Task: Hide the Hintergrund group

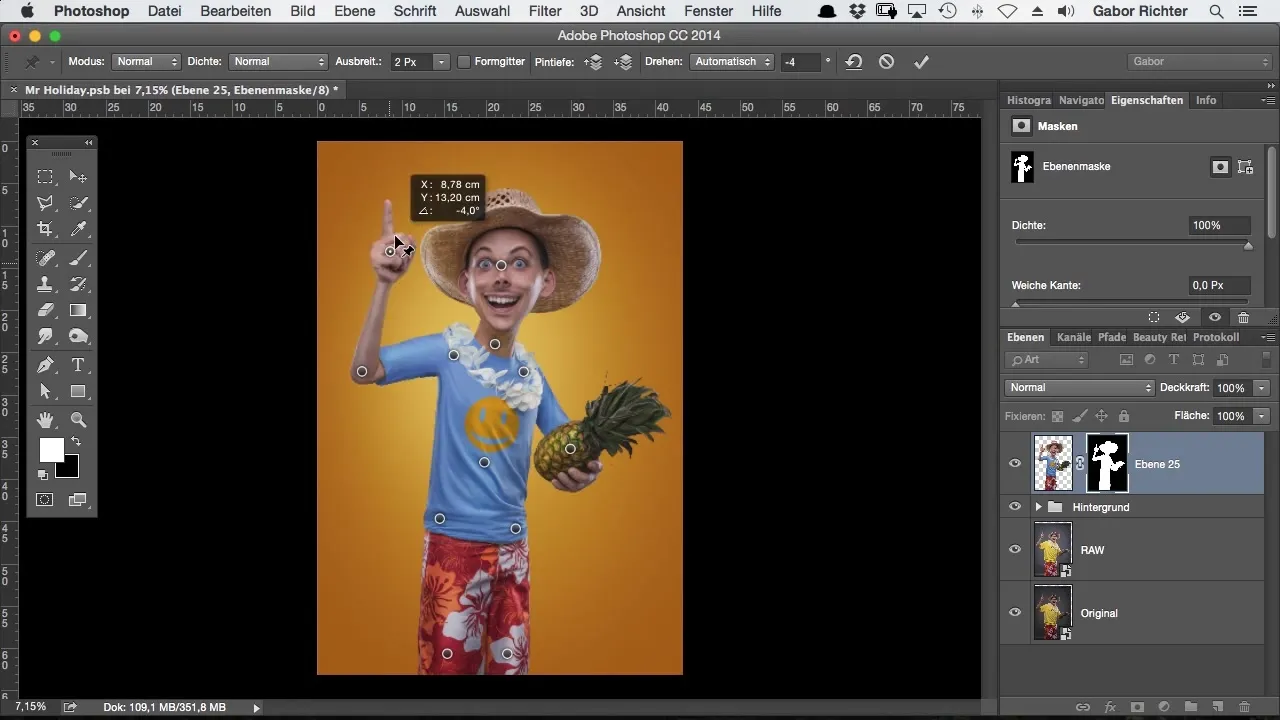Action: coord(1015,507)
